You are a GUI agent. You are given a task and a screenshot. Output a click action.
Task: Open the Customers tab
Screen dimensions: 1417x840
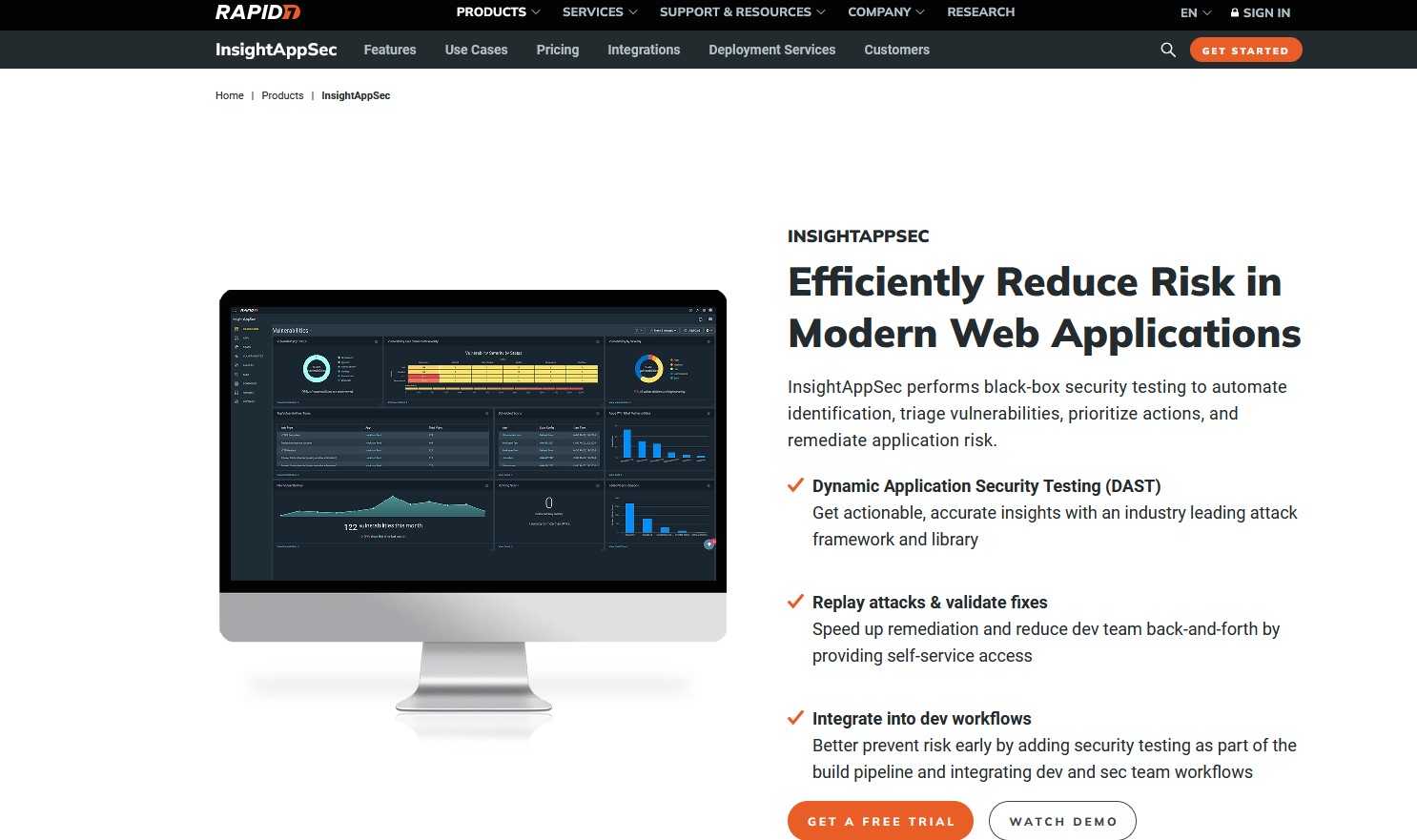click(896, 50)
